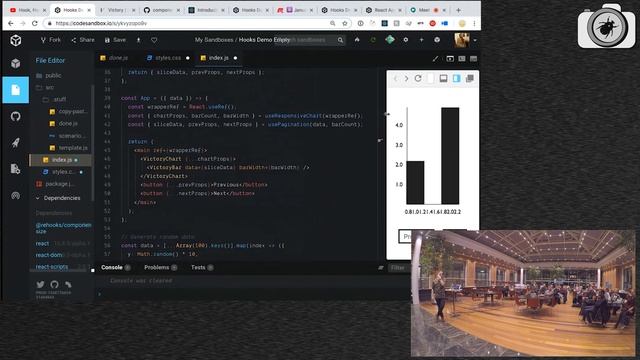Switch to the editor-only layout icon
This screenshot has height=360, width=640.
473,59
